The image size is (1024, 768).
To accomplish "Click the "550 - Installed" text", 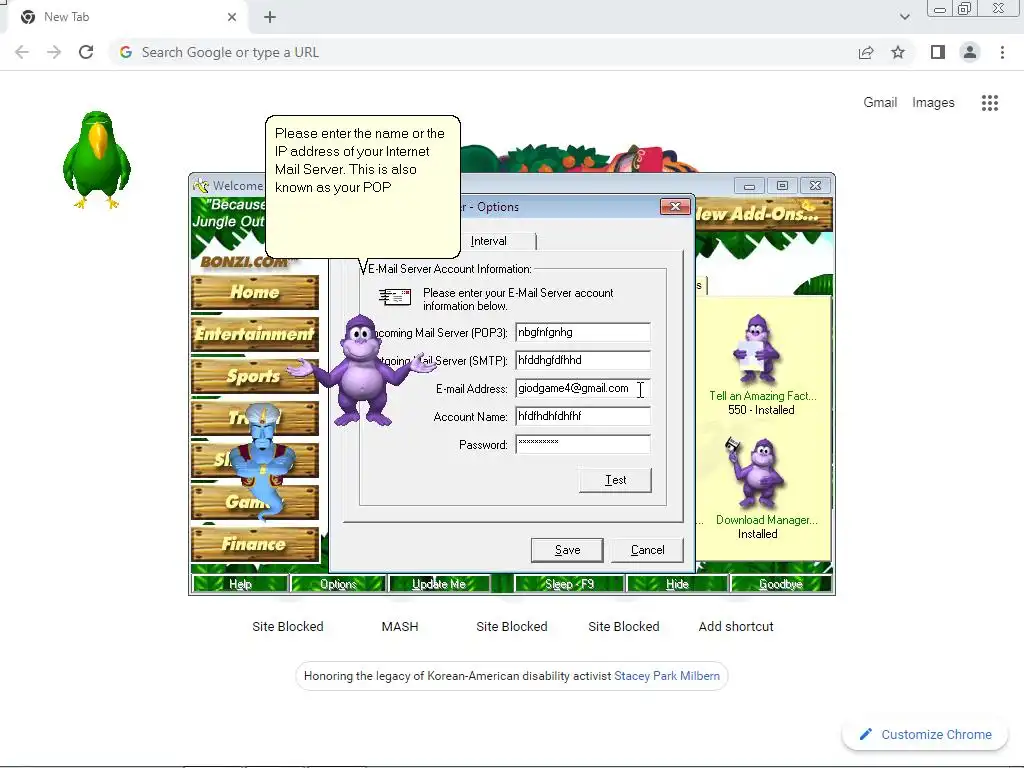I will click(x=761, y=410).
